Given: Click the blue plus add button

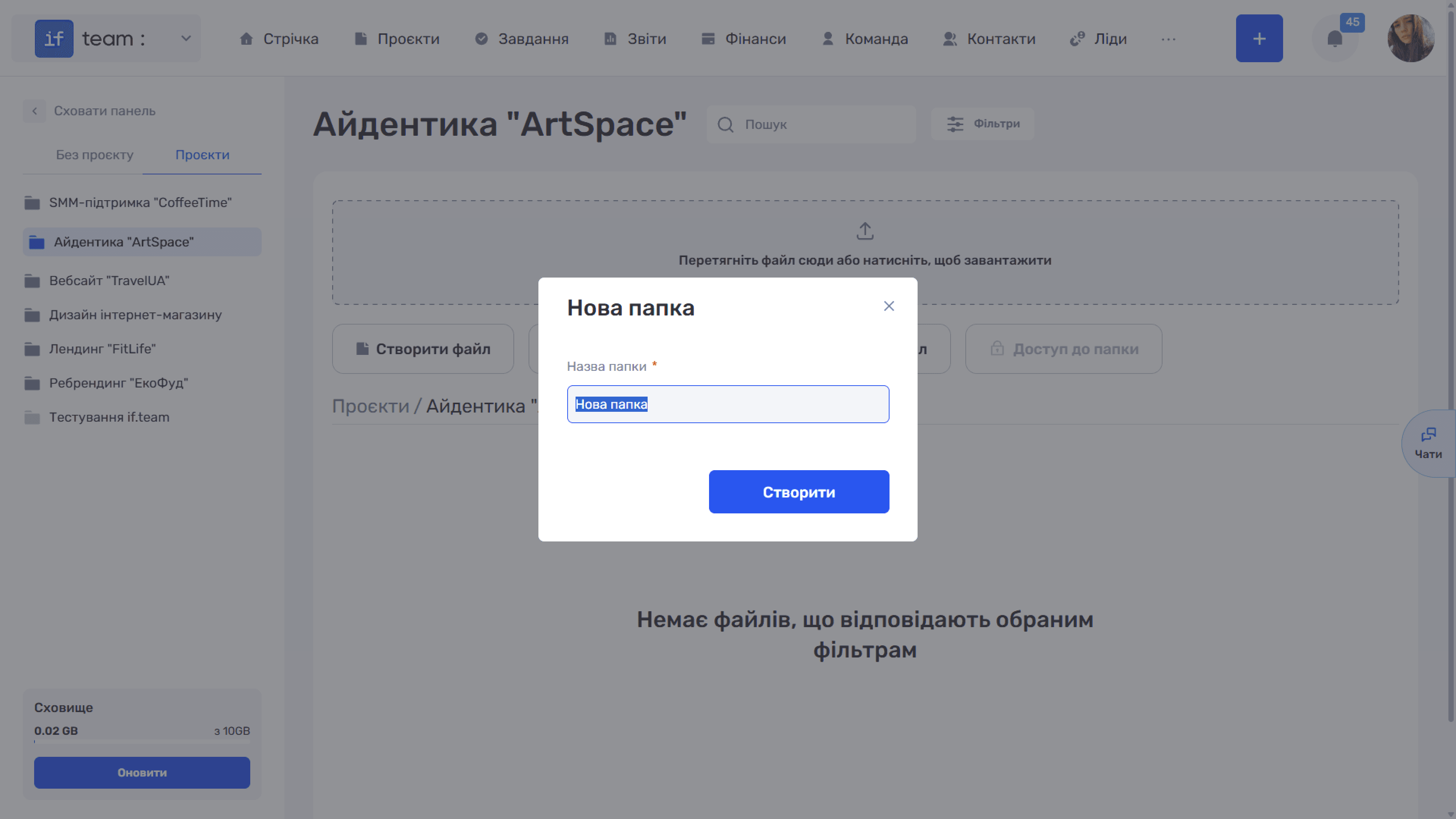Looking at the screenshot, I should pos(1259,38).
